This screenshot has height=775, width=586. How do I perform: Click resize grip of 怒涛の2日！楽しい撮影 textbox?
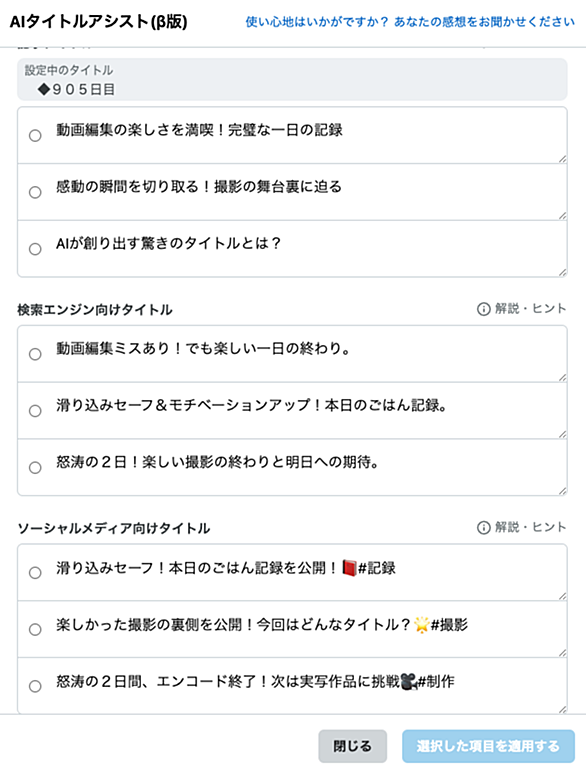[562, 491]
